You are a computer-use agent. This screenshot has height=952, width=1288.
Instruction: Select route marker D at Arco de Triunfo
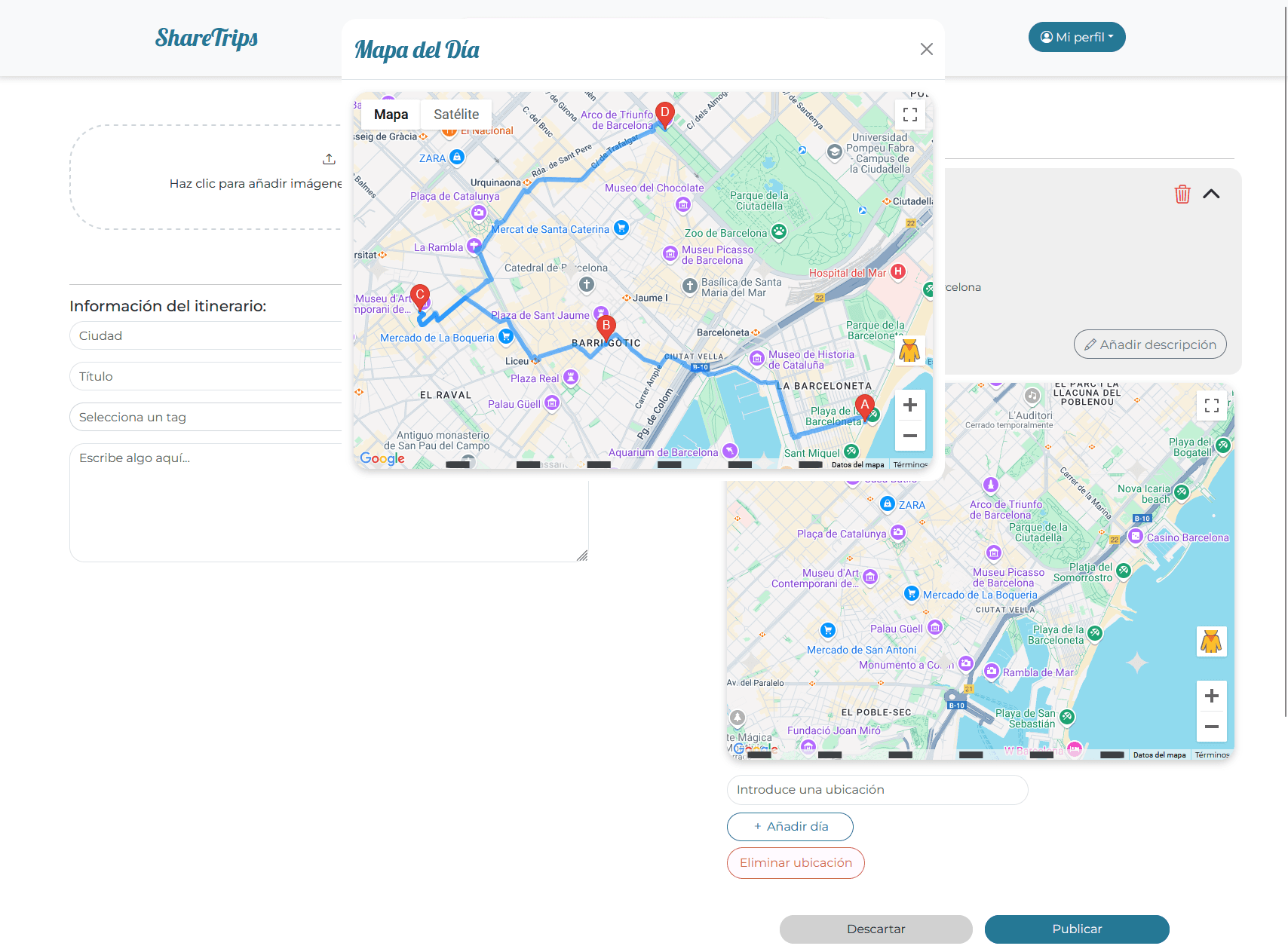pos(664,115)
